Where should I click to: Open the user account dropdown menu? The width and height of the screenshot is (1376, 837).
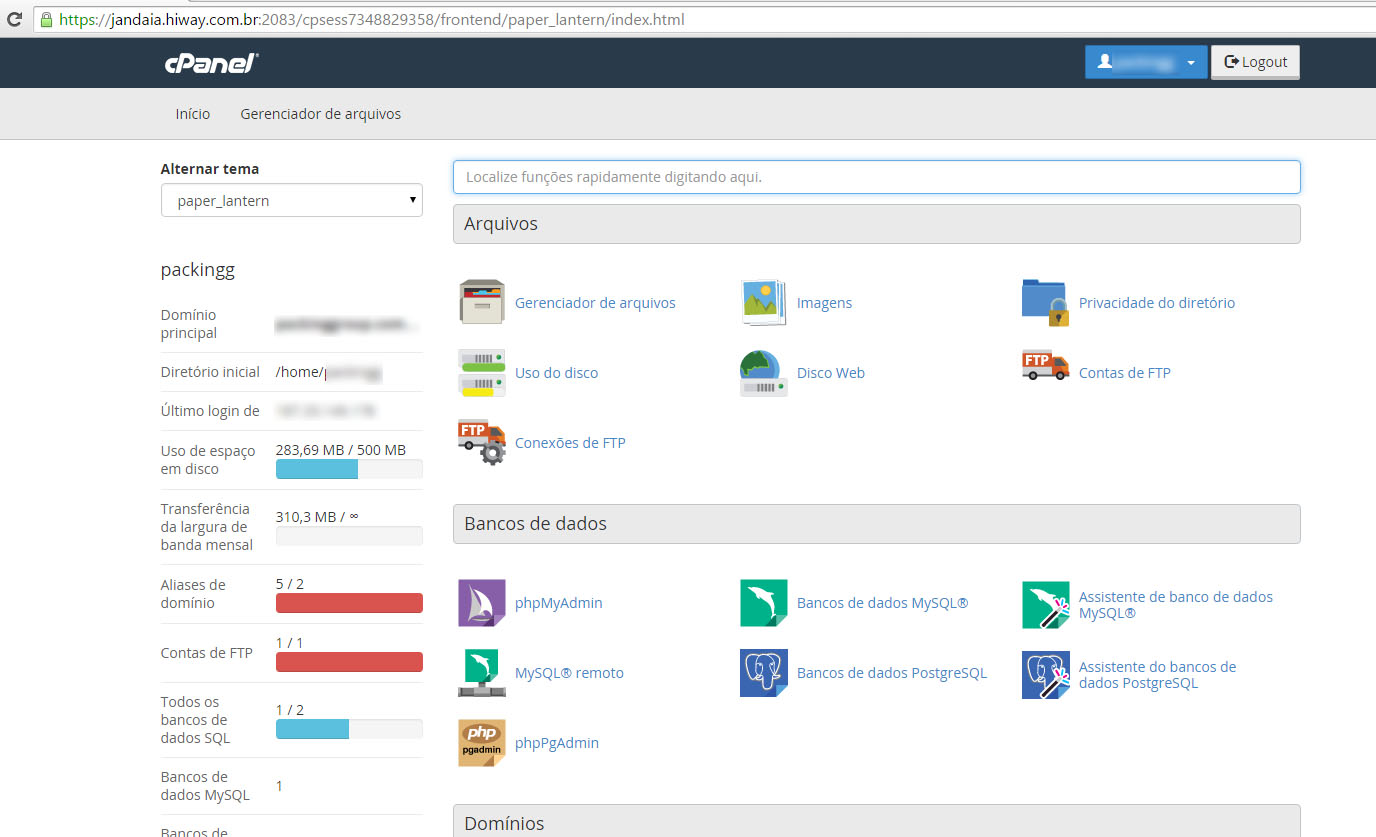click(x=1146, y=62)
